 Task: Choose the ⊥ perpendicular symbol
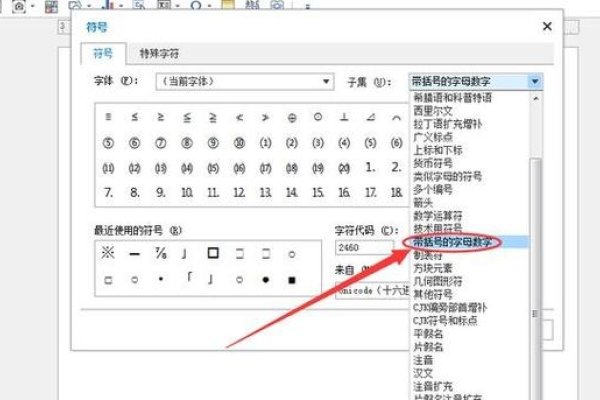(x=344, y=117)
